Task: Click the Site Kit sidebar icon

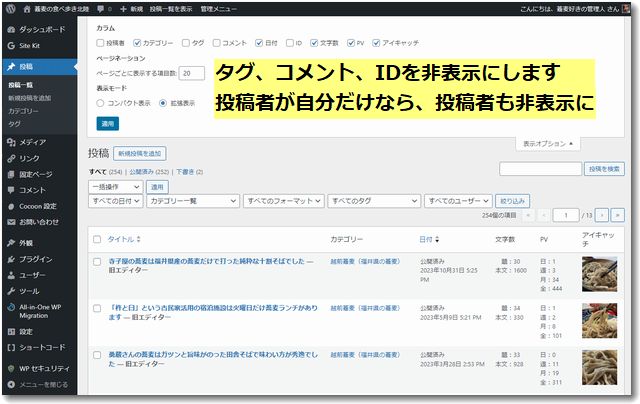Action: pos(10,46)
